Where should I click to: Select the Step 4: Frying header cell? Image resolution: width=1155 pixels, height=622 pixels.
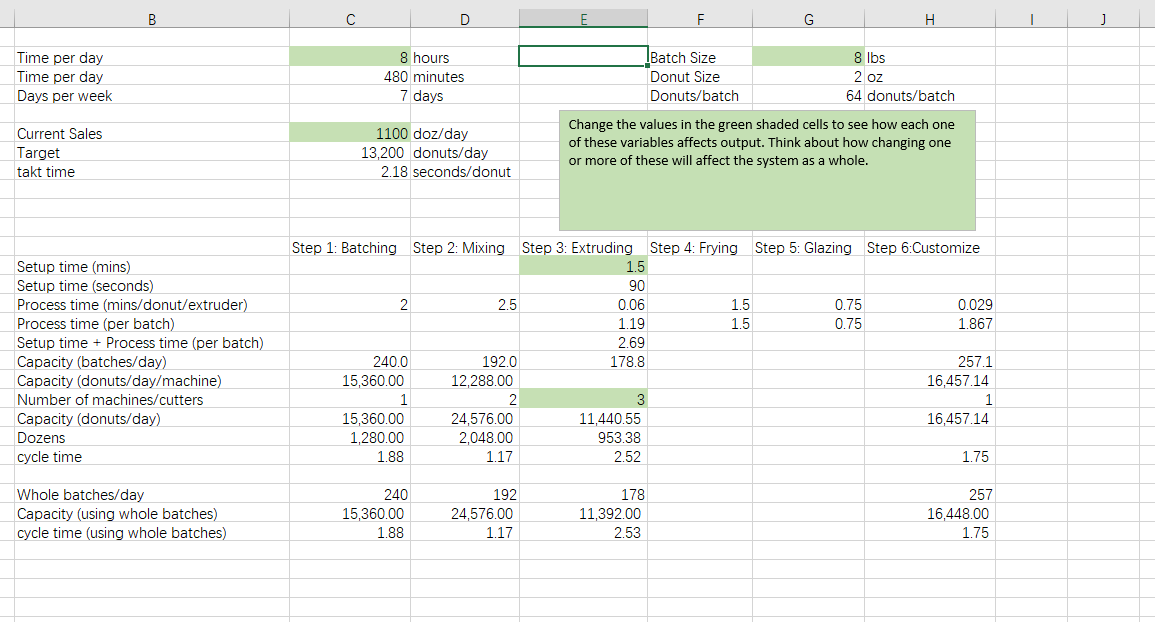coord(700,247)
